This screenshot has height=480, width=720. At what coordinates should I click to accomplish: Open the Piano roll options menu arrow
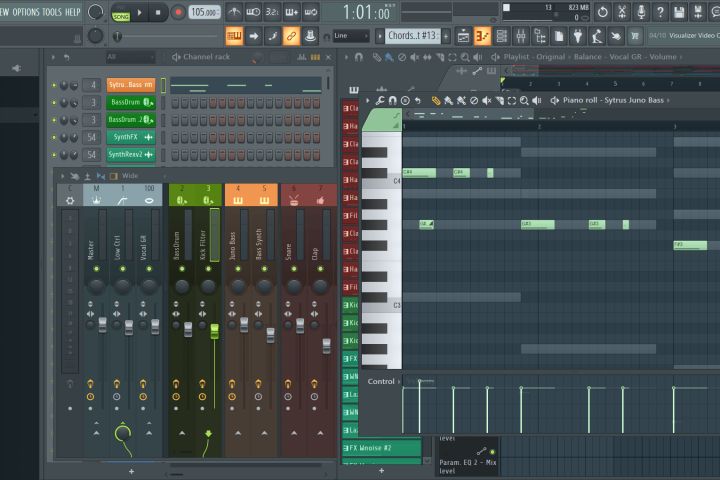[367, 100]
